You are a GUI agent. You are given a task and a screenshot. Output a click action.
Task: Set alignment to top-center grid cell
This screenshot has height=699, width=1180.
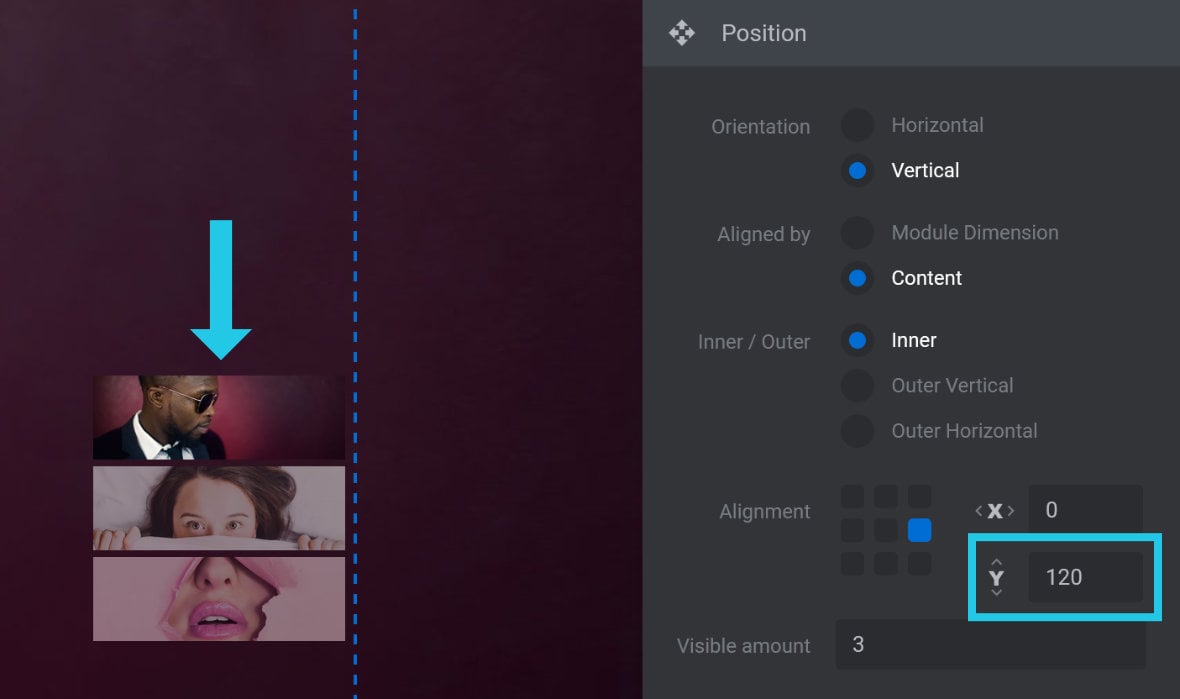[886, 497]
